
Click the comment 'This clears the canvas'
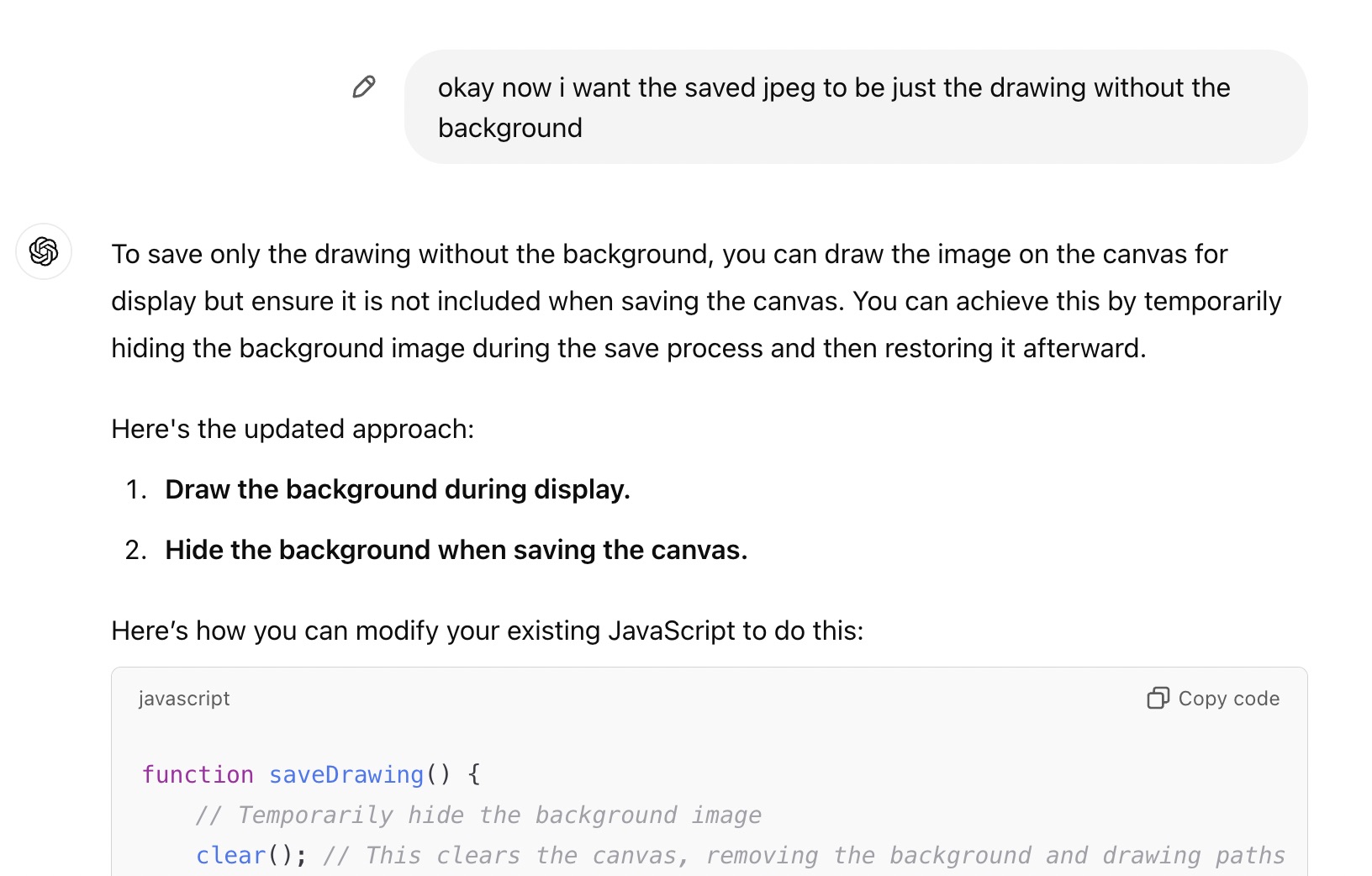tap(804, 855)
